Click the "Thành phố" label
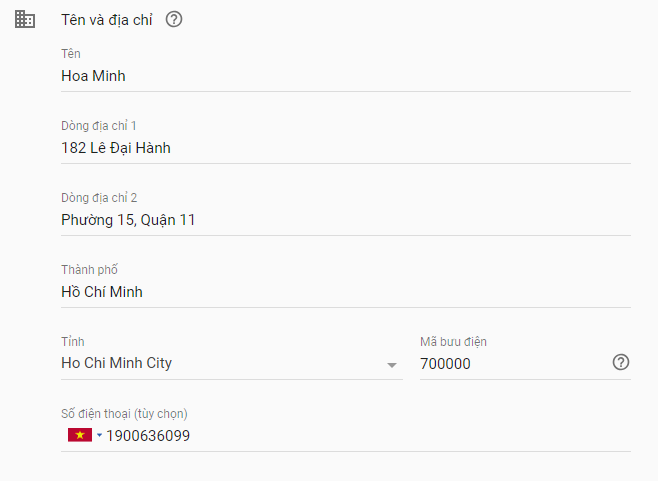The image size is (658, 481). point(90,270)
